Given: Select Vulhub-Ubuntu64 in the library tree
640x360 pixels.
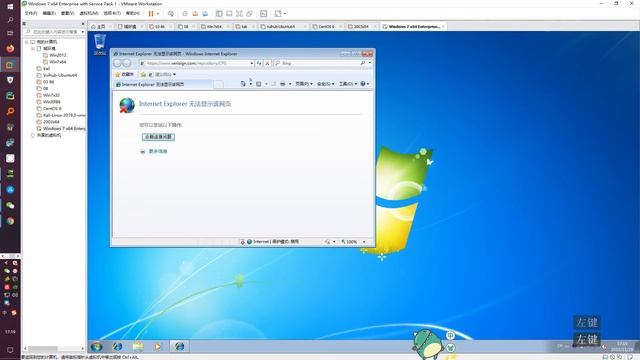Looking at the screenshot, I should coord(60,75).
